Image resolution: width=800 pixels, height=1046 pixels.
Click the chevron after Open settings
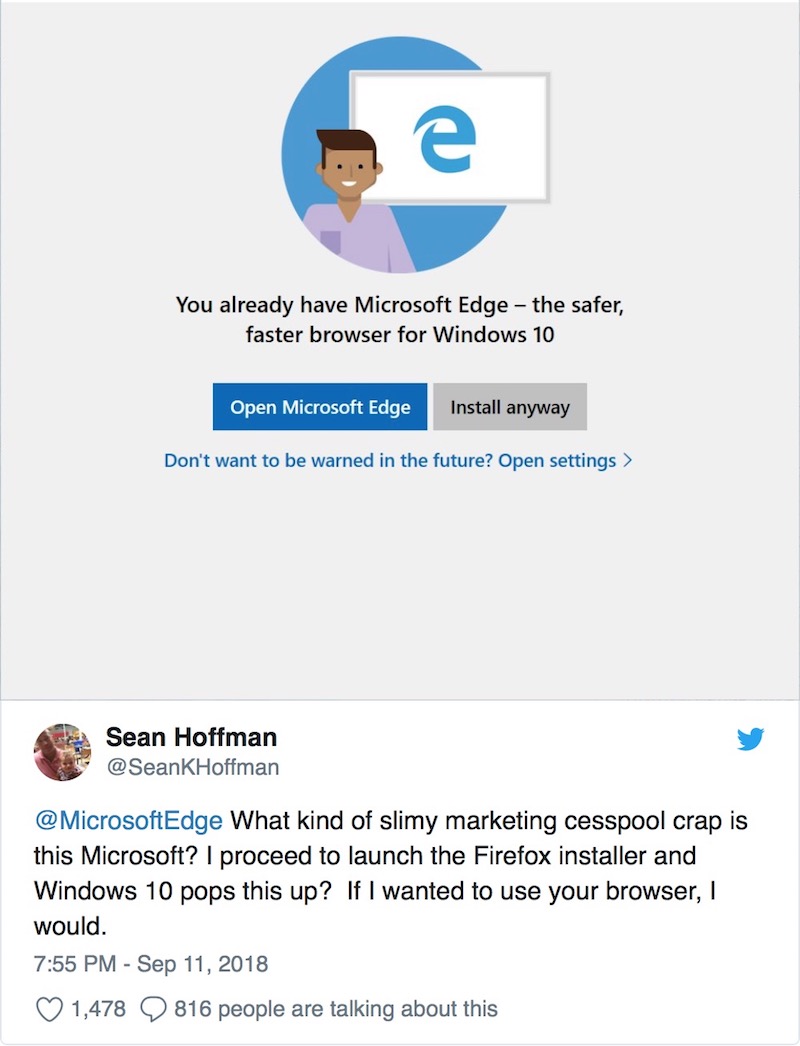click(x=627, y=460)
